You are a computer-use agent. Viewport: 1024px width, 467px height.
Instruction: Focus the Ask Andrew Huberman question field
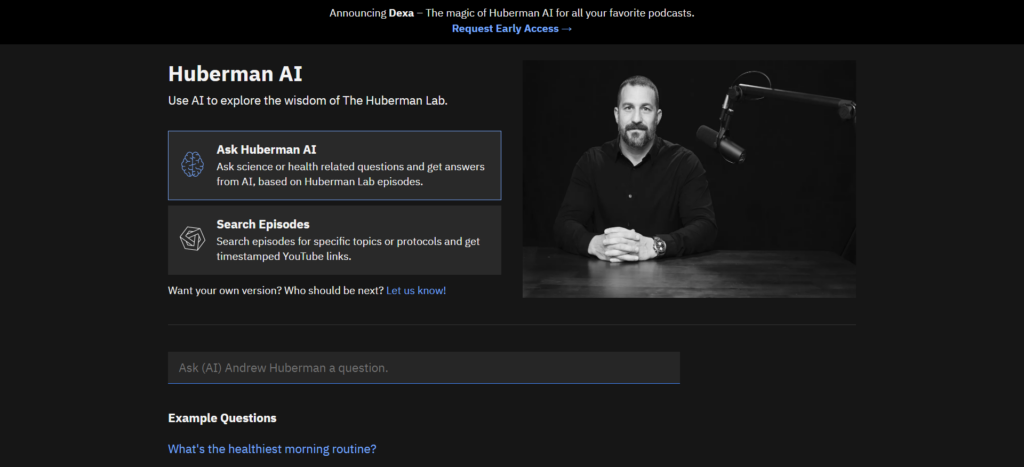click(x=423, y=368)
